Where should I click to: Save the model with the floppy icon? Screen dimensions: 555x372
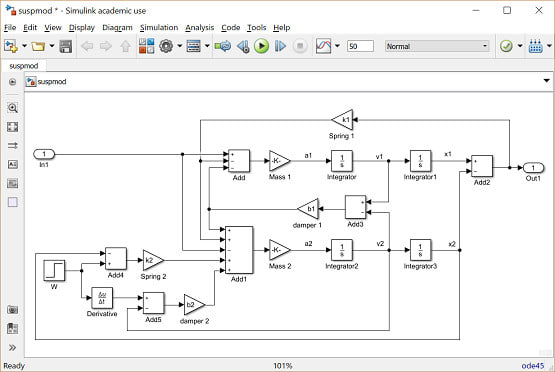coord(66,46)
